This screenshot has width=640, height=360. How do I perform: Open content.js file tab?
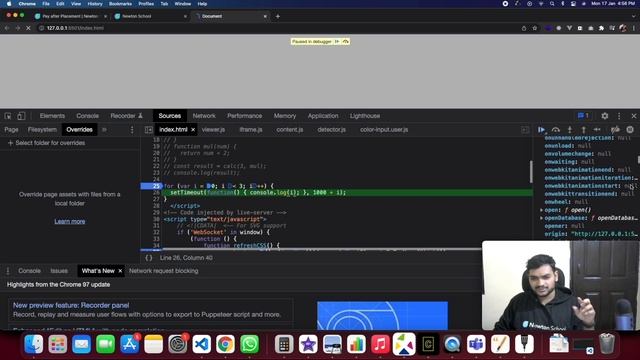[x=290, y=130]
